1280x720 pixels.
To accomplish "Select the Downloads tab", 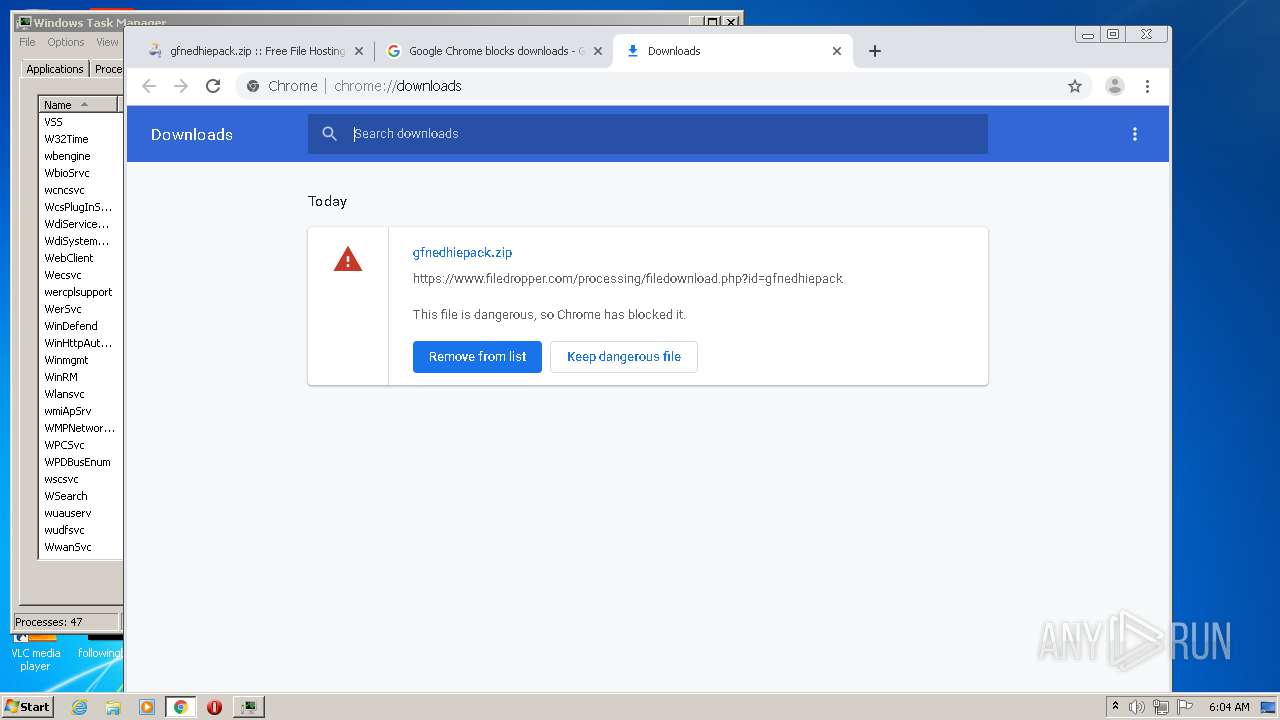I will pos(733,51).
